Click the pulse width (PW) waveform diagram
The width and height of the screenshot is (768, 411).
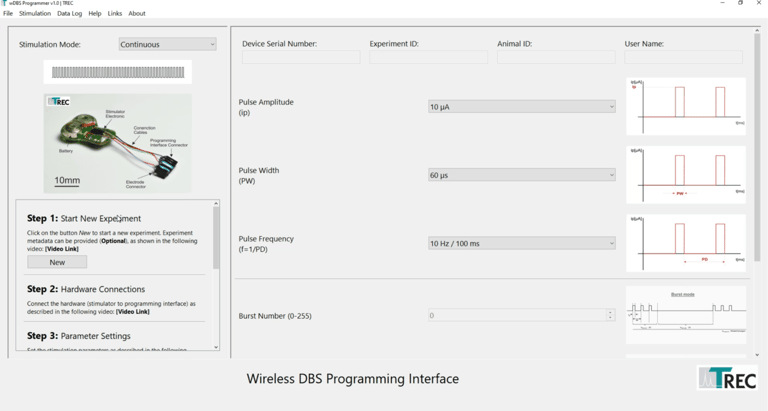click(x=686, y=174)
